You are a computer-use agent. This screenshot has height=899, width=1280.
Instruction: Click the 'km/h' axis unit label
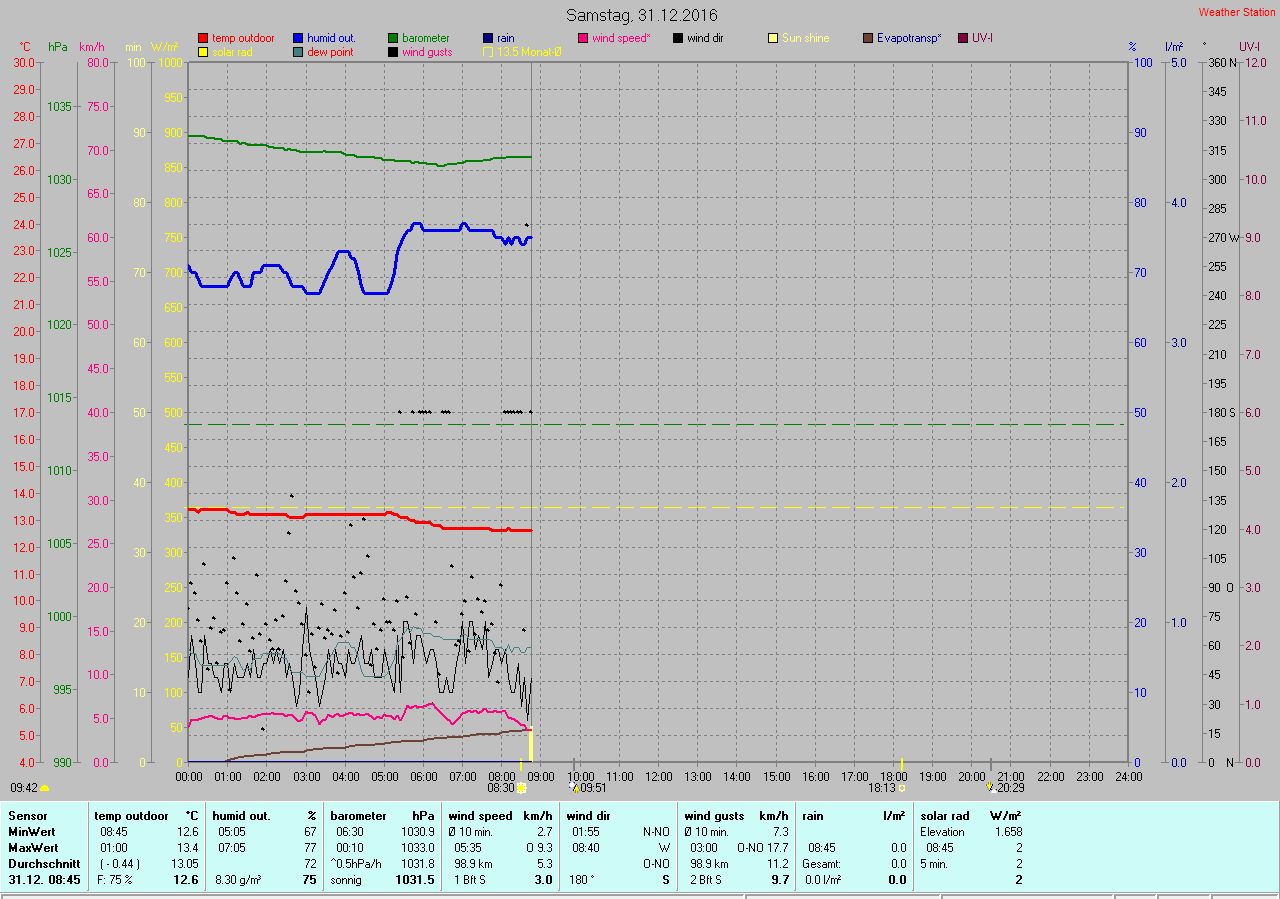(x=91, y=47)
